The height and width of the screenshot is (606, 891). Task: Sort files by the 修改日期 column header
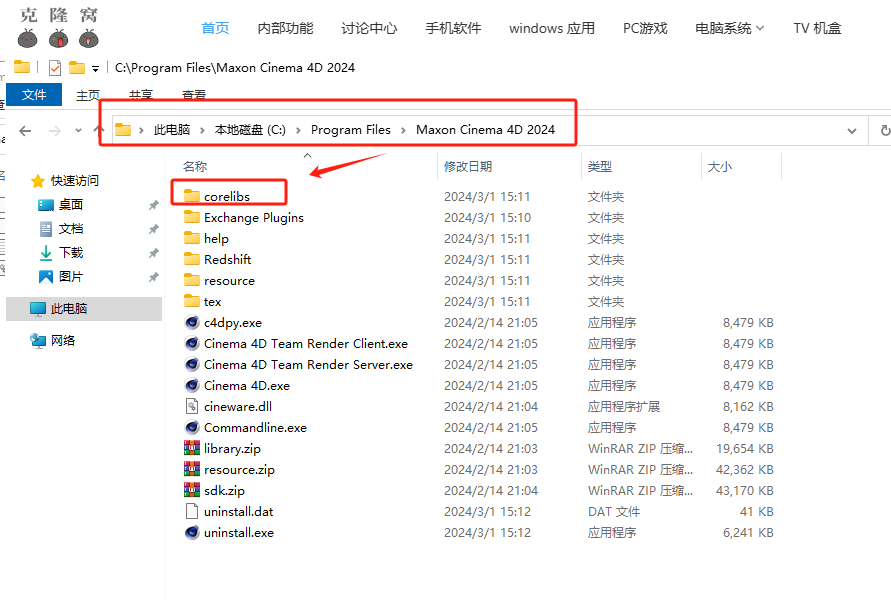[468, 167]
